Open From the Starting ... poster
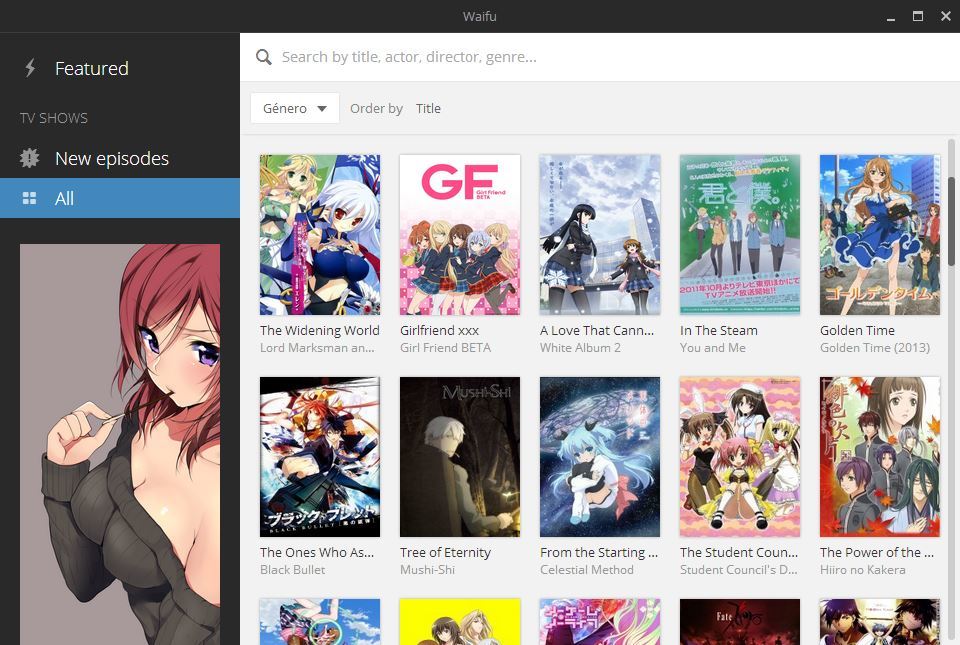The image size is (960, 645). point(600,457)
